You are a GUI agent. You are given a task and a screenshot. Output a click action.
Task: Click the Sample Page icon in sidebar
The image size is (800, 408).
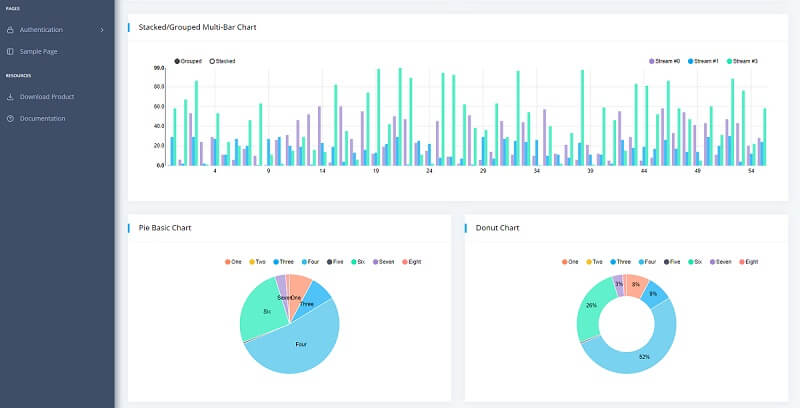click(x=10, y=50)
